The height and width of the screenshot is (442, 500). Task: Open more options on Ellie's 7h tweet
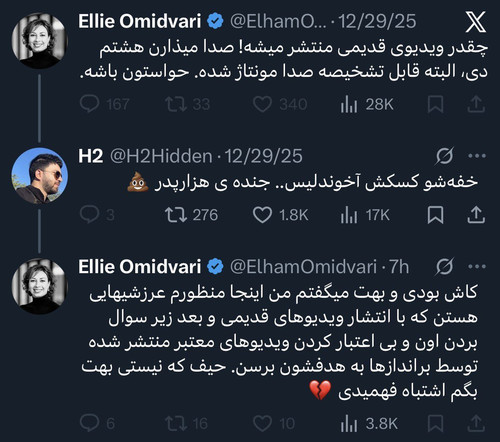click(477, 266)
